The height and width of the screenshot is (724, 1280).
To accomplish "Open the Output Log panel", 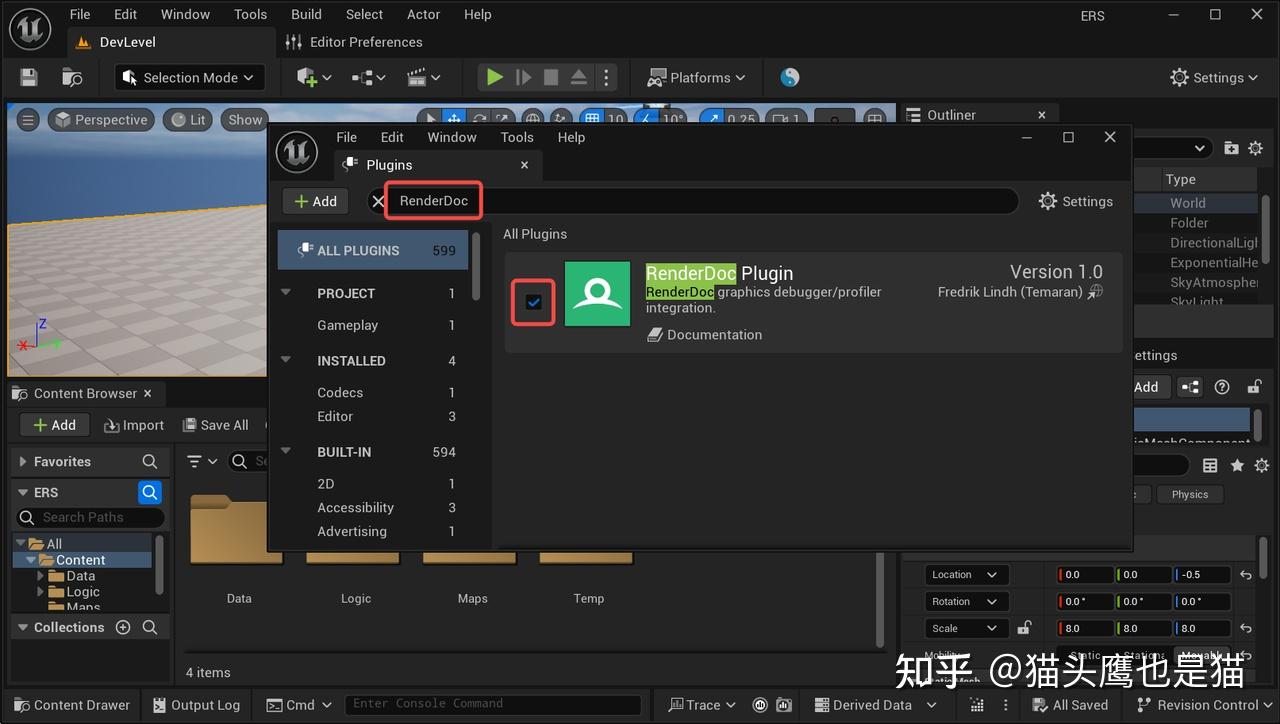I will 196,705.
